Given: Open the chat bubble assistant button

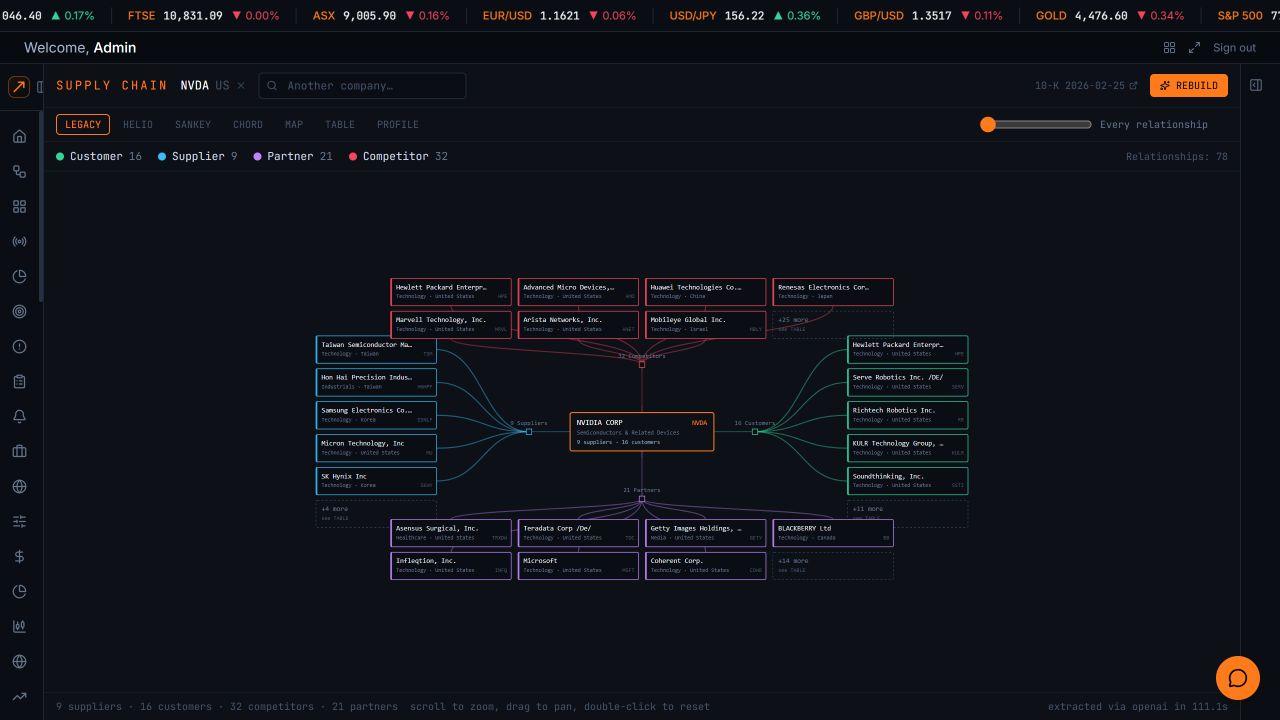Looking at the screenshot, I should [1237, 678].
